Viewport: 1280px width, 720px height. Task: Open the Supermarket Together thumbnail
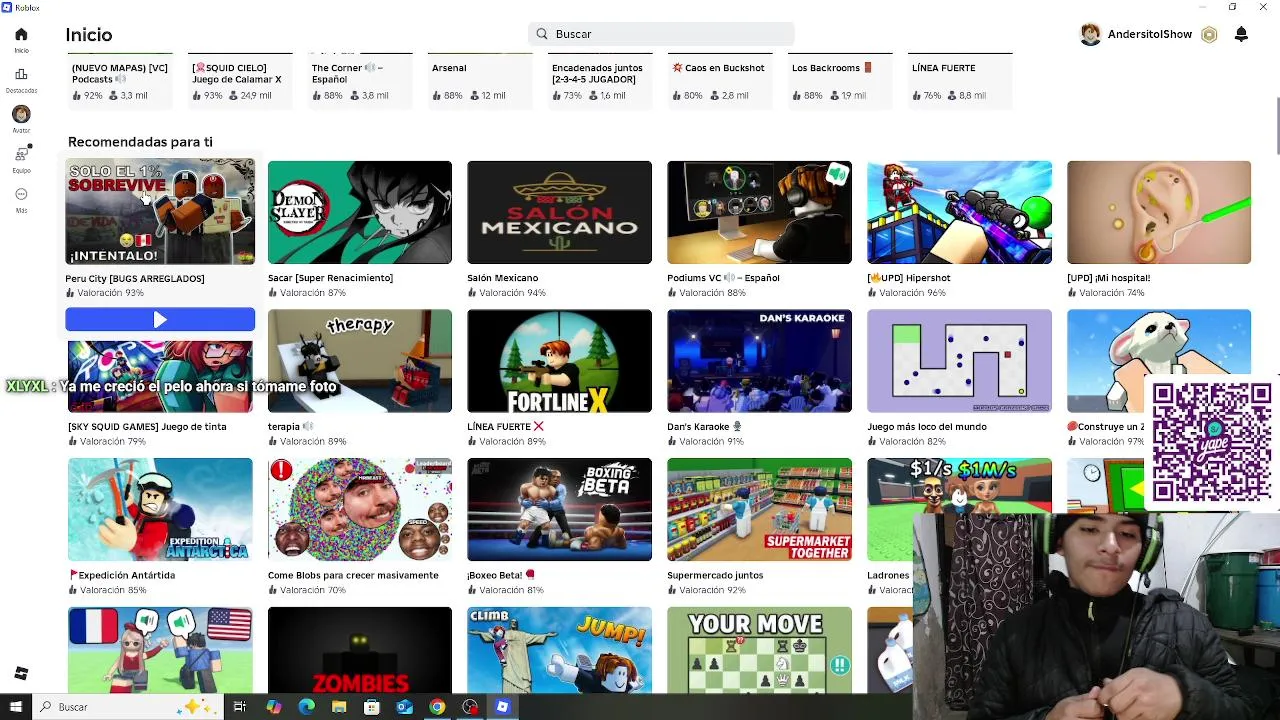(x=759, y=510)
